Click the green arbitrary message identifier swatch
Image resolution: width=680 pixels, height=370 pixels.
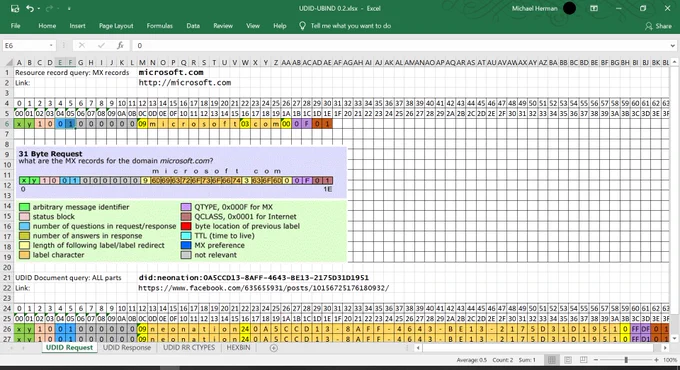(24, 207)
